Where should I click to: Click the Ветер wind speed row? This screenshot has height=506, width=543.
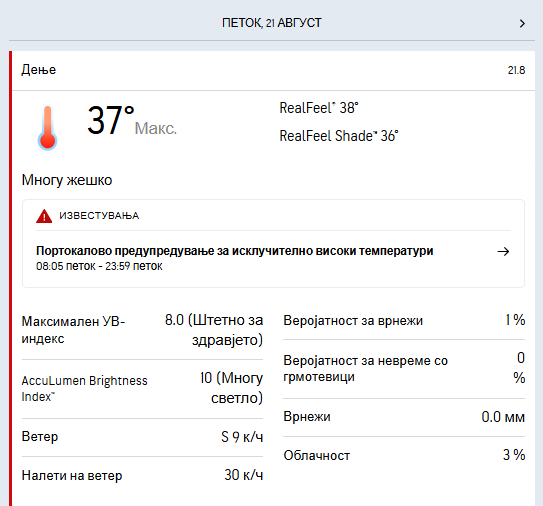[x=142, y=437]
